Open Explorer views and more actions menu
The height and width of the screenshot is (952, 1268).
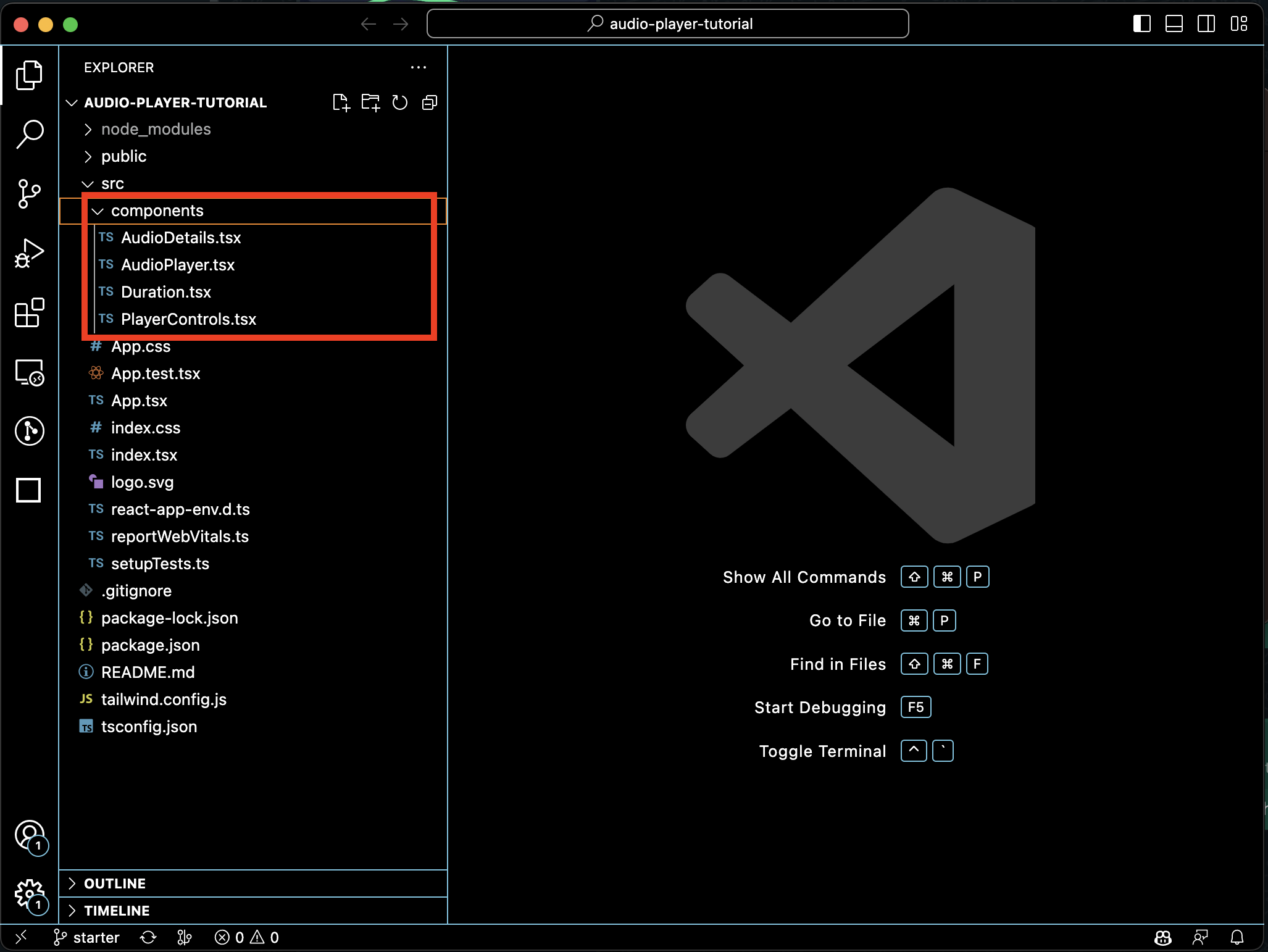point(419,67)
